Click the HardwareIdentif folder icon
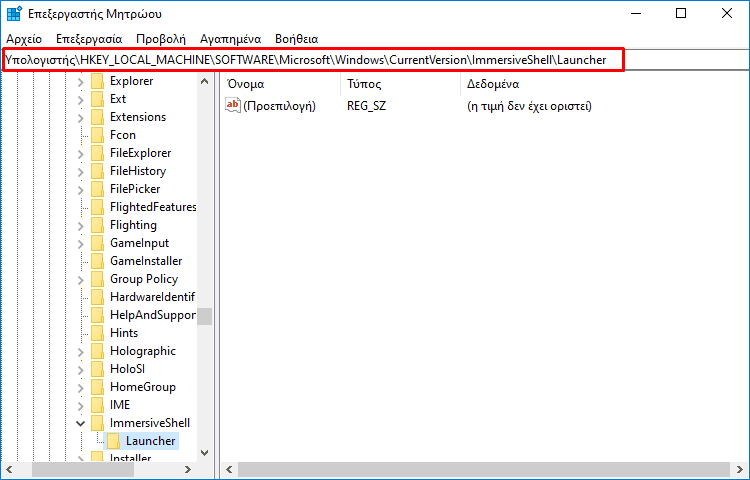 tap(97, 297)
